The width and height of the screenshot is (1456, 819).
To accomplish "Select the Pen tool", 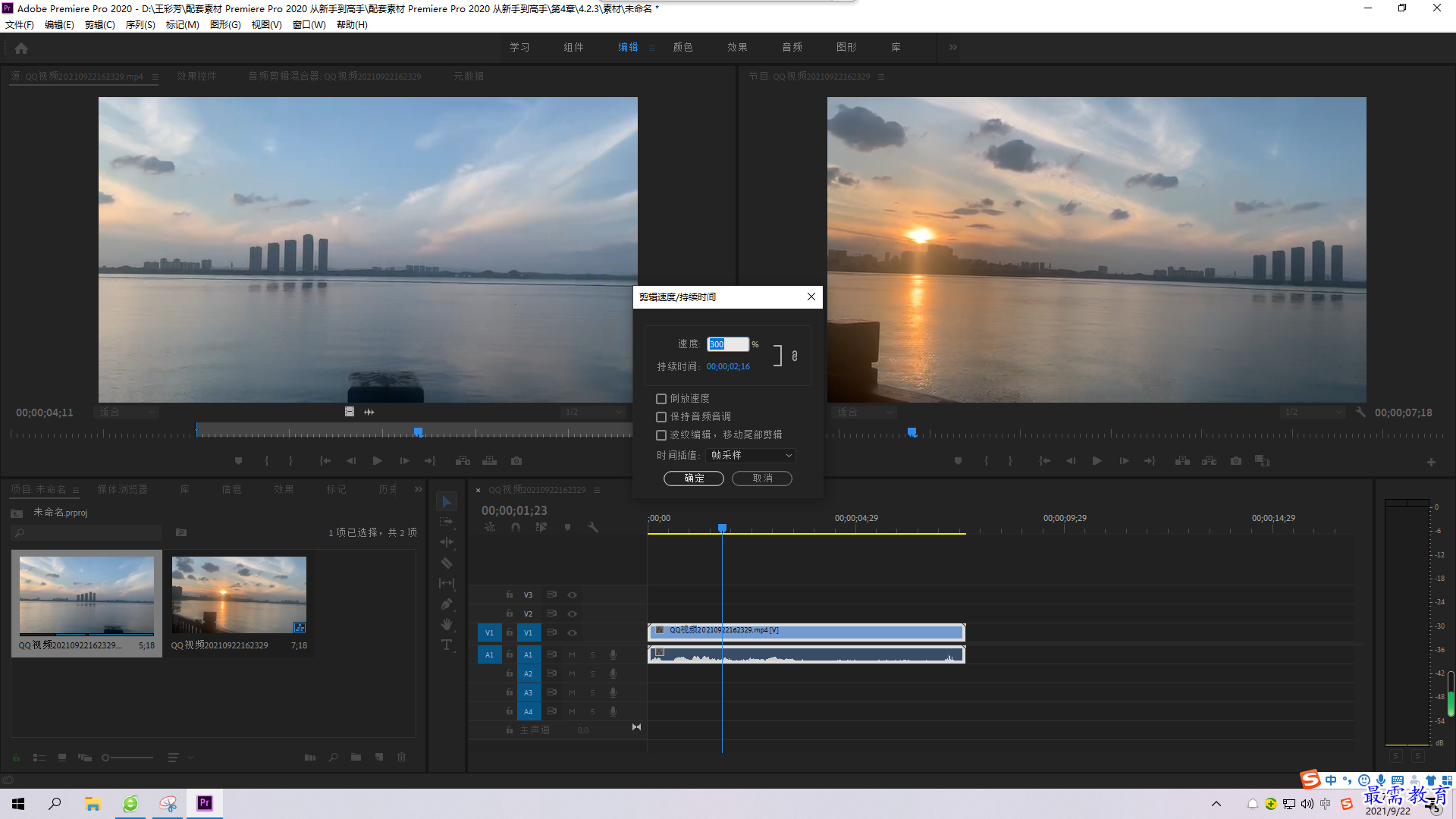I will (x=447, y=604).
